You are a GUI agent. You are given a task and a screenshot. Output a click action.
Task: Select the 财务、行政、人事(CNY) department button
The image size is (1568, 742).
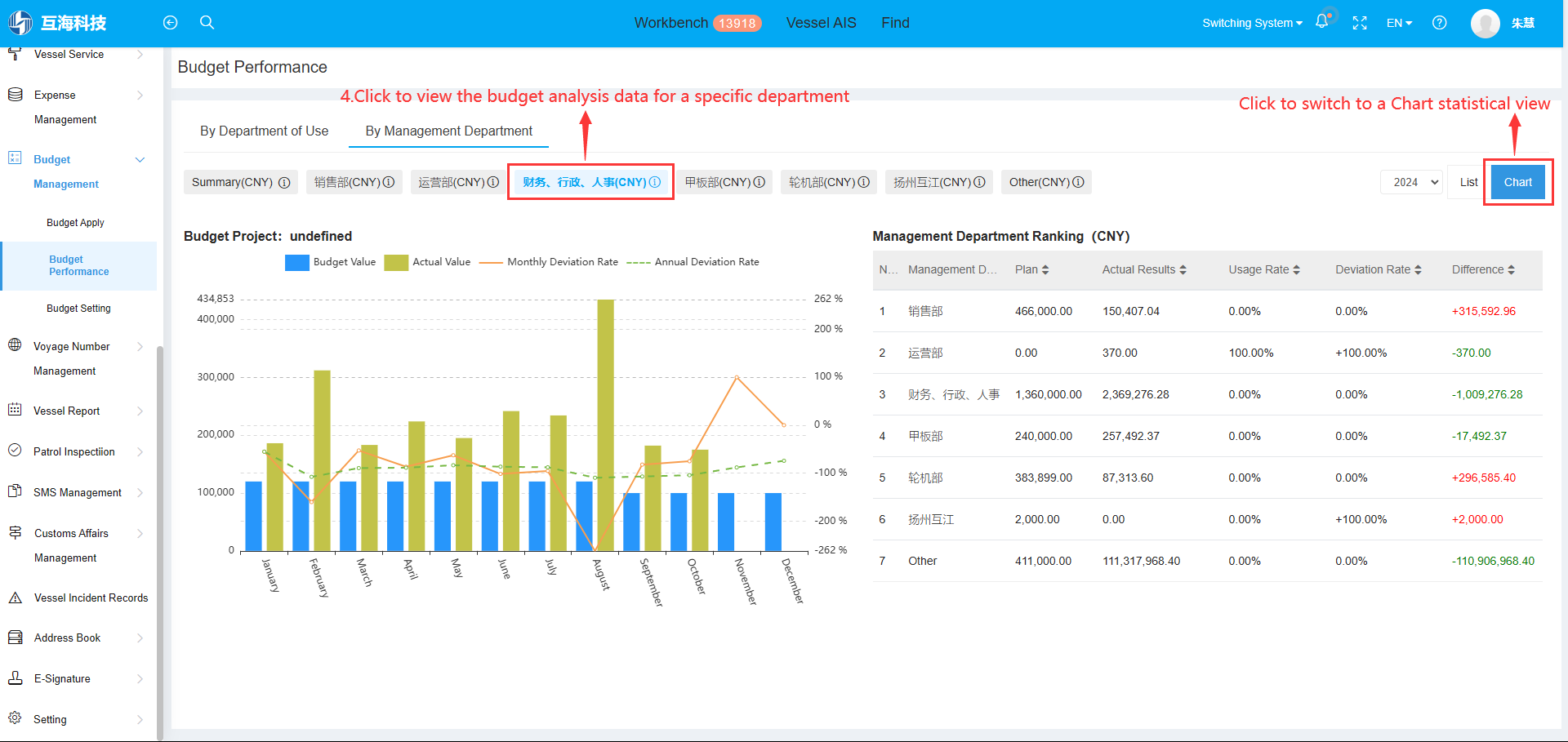pos(591,182)
